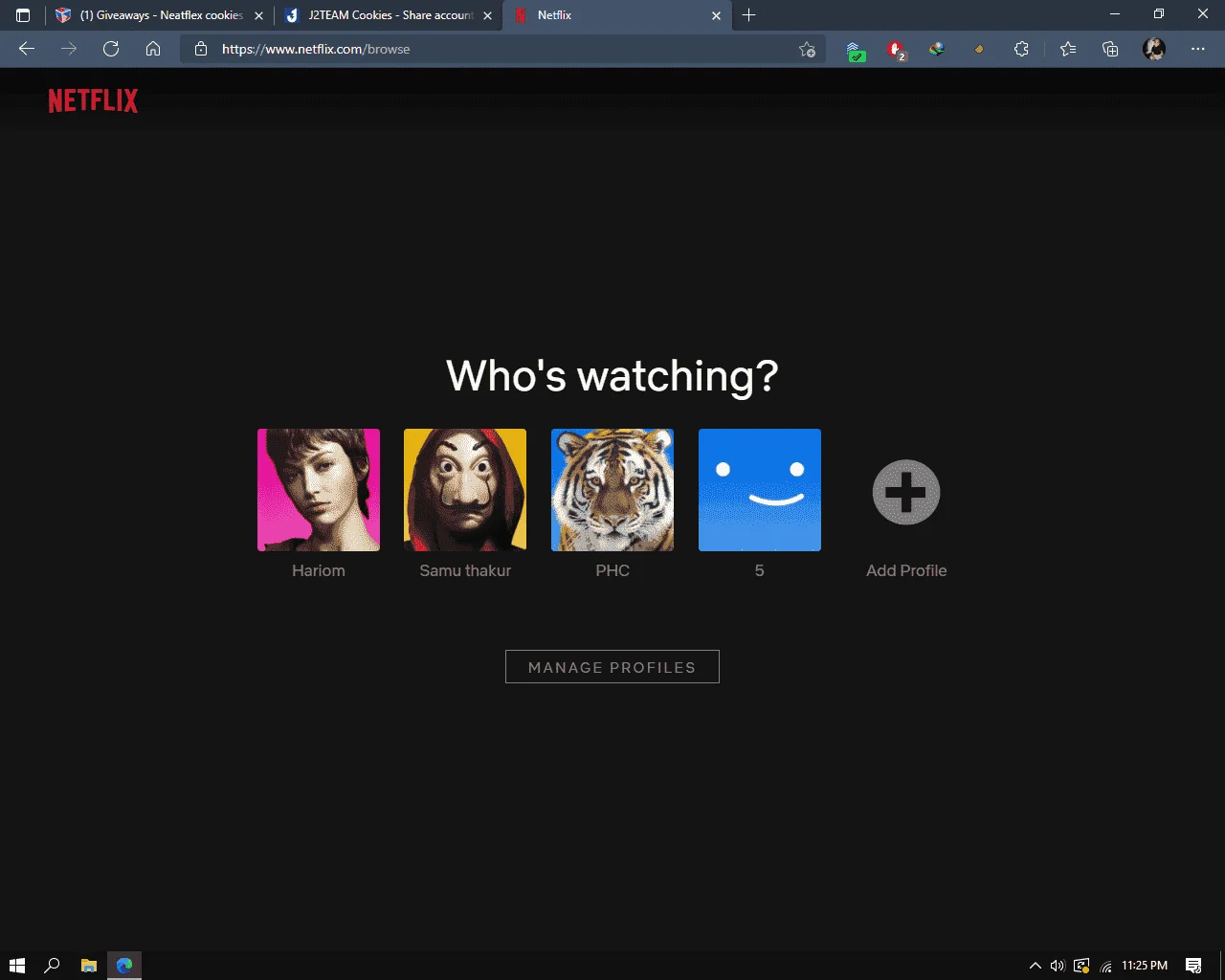Viewport: 1225px width, 980px height.
Task: Click the orange cookie extension icon
Action: (x=979, y=49)
